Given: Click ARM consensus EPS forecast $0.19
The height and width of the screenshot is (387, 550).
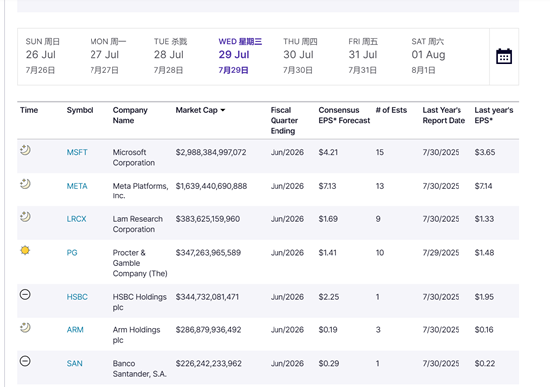Looking at the screenshot, I should point(328,330).
